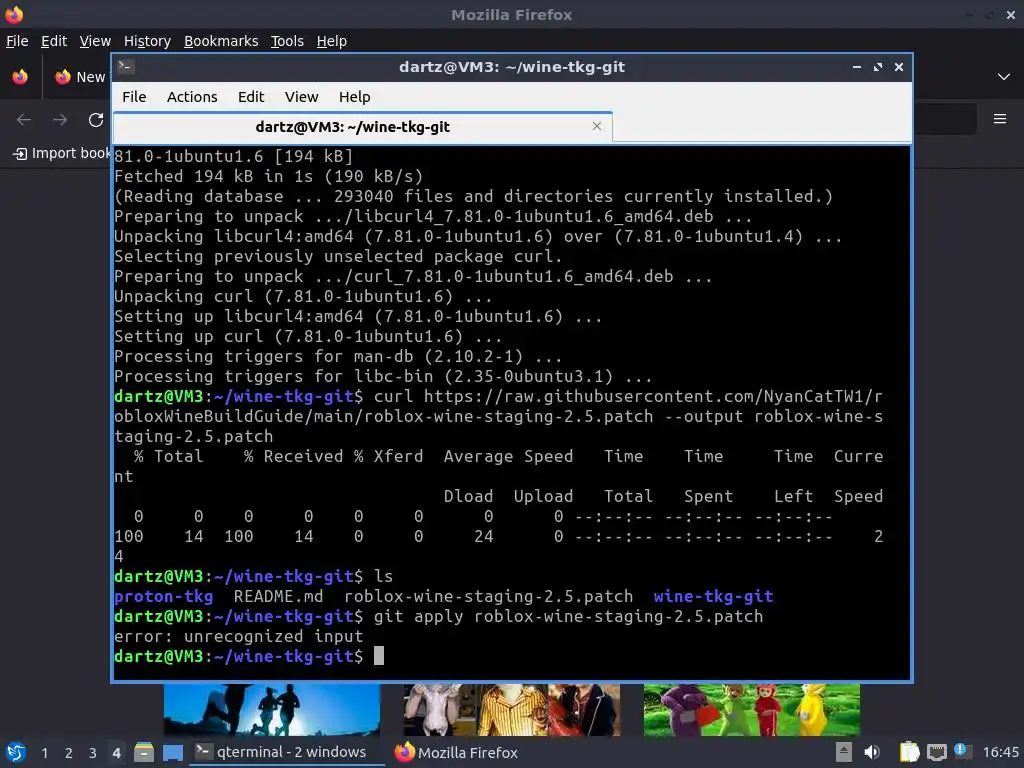Image resolution: width=1024 pixels, height=768 pixels.
Task: Open the terminal Edit menu
Action: (251, 97)
